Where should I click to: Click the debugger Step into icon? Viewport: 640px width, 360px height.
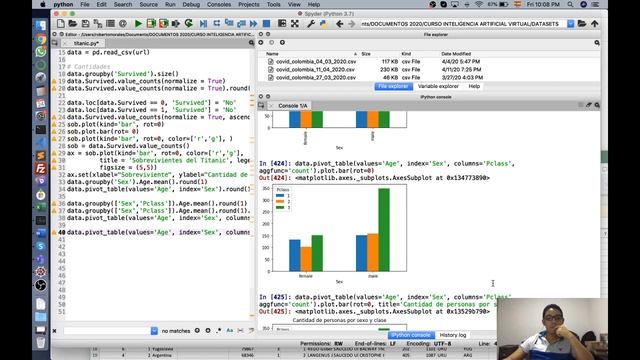(229, 24)
